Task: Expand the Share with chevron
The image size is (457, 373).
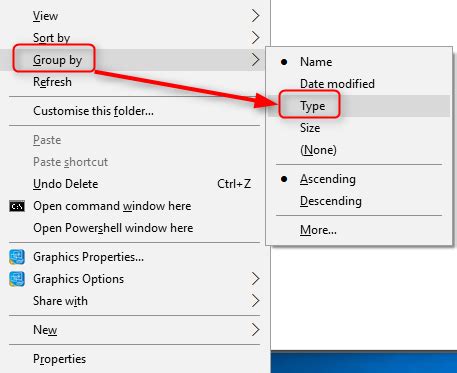Action: [255, 301]
